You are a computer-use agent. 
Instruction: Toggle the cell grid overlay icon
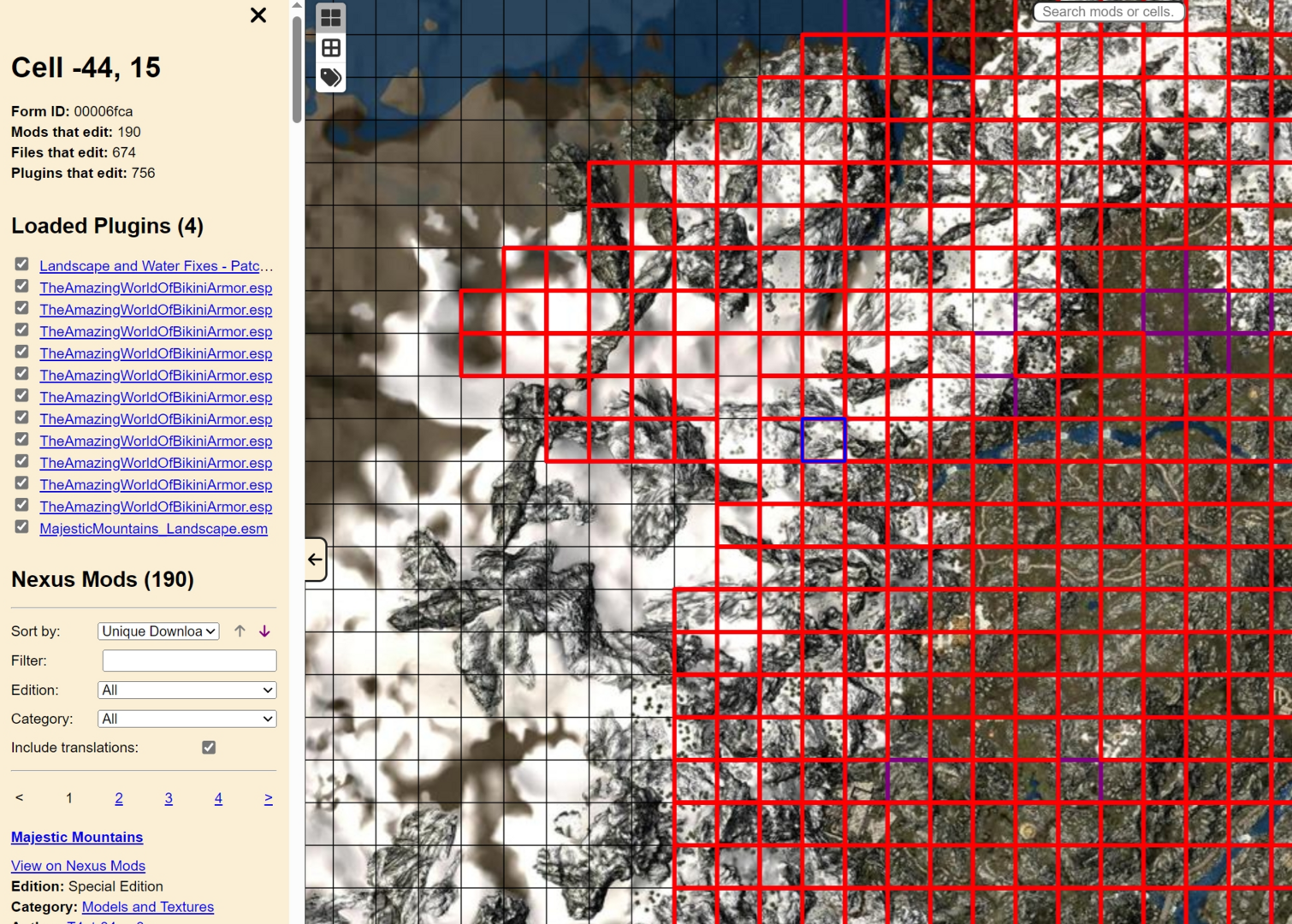(331, 48)
